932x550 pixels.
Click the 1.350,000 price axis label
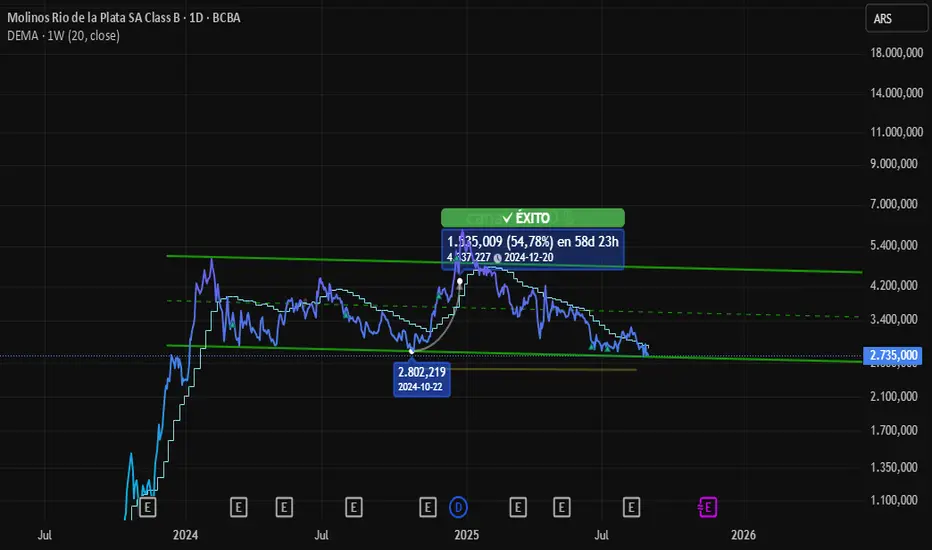tap(894, 467)
